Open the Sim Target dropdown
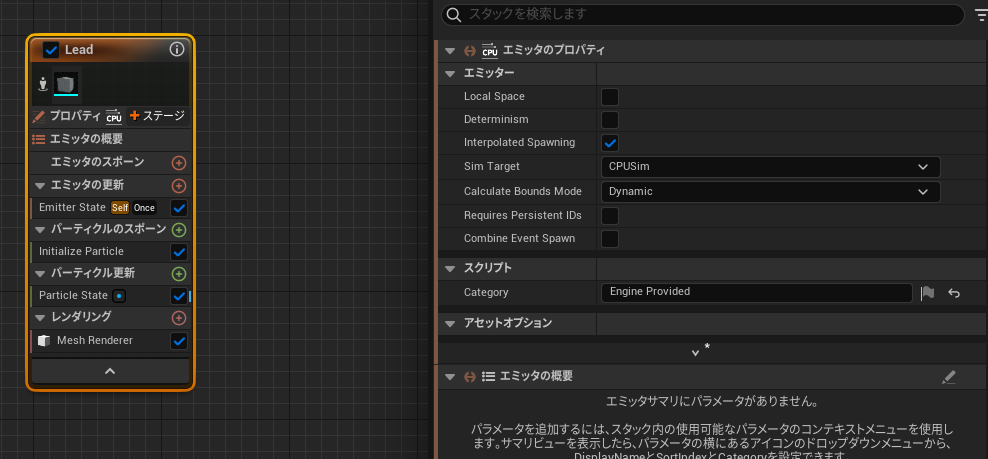Viewport: 988px width, 459px height. coord(771,167)
